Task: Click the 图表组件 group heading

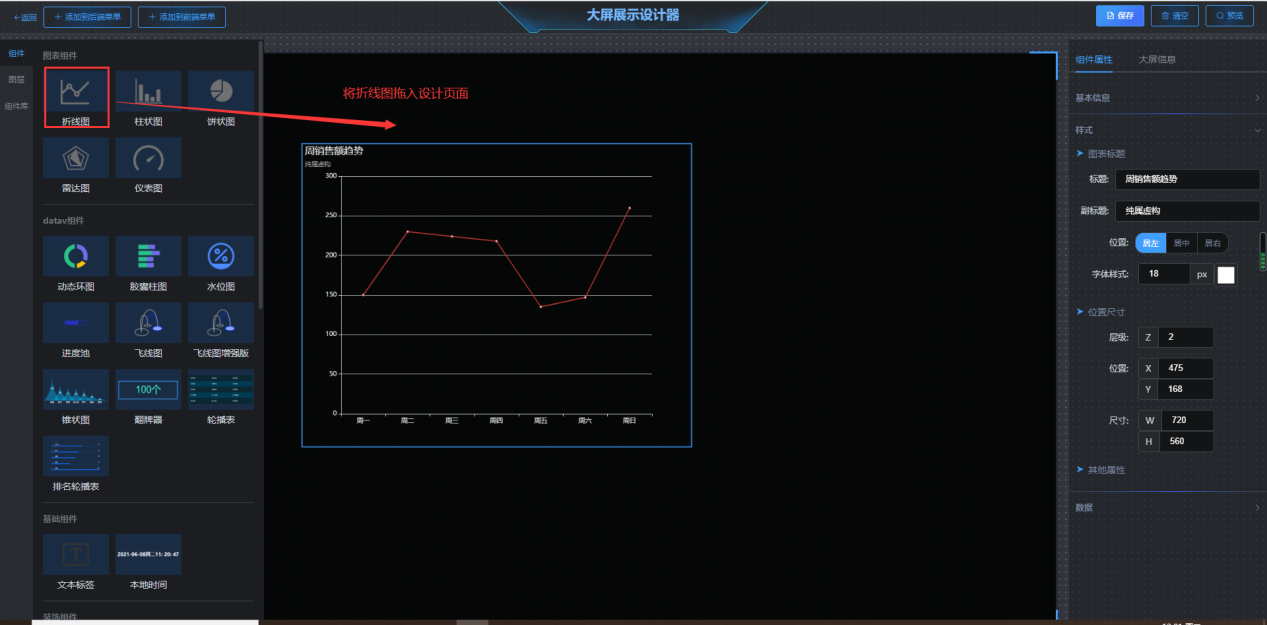Action: (x=60, y=55)
